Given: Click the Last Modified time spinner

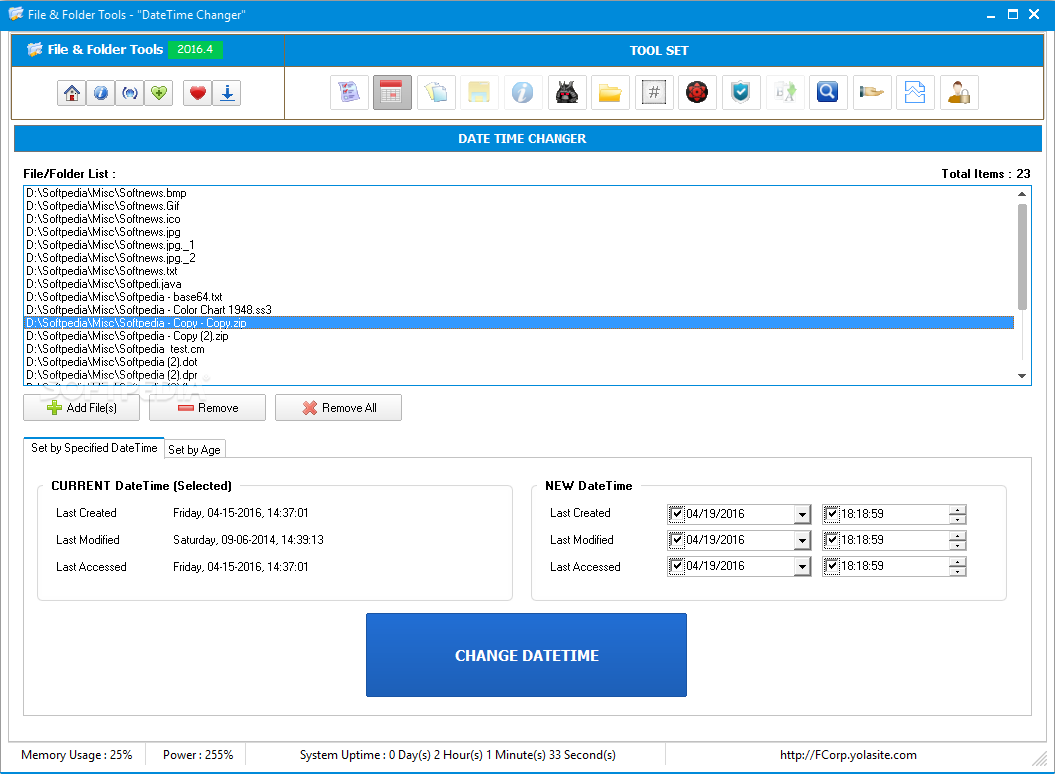Looking at the screenshot, I should (x=957, y=540).
